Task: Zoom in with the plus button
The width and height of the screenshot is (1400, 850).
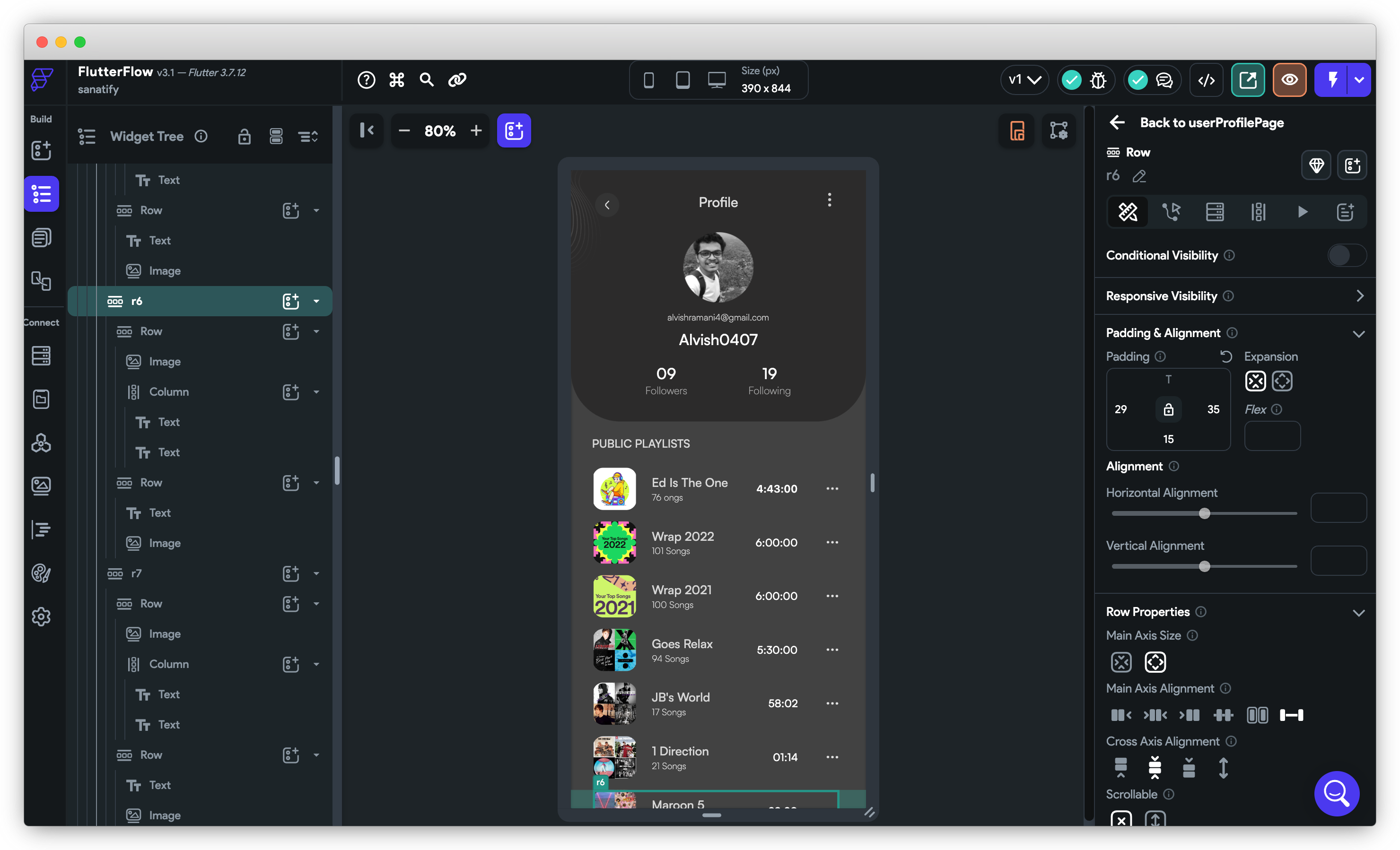Action: tap(476, 130)
